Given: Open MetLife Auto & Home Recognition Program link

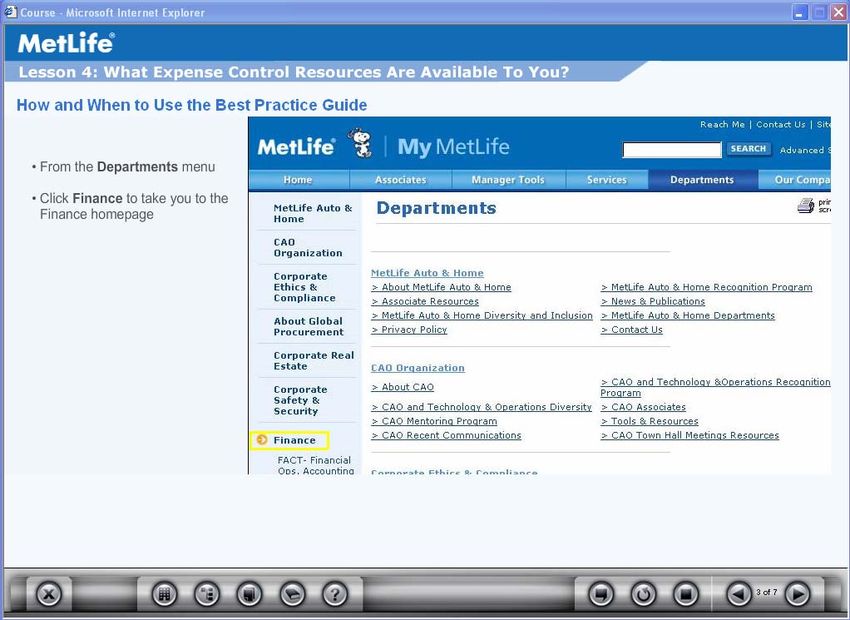Looking at the screenshot, I should pos(706,287).
